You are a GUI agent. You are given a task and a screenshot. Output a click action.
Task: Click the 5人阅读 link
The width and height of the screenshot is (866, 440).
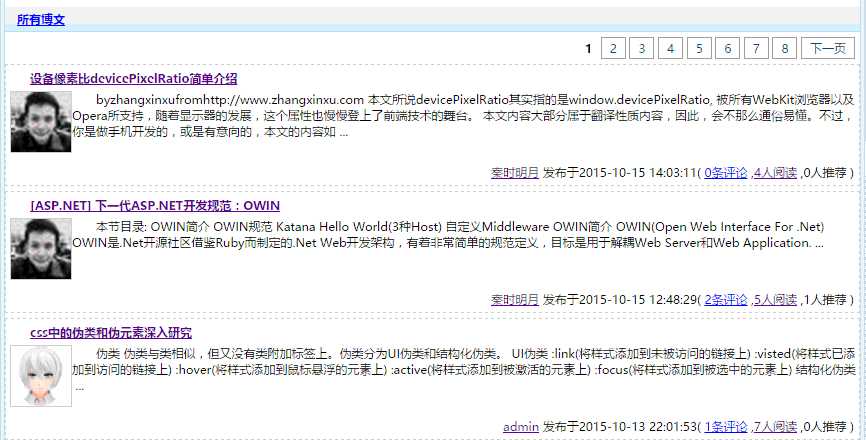point(775,299)
